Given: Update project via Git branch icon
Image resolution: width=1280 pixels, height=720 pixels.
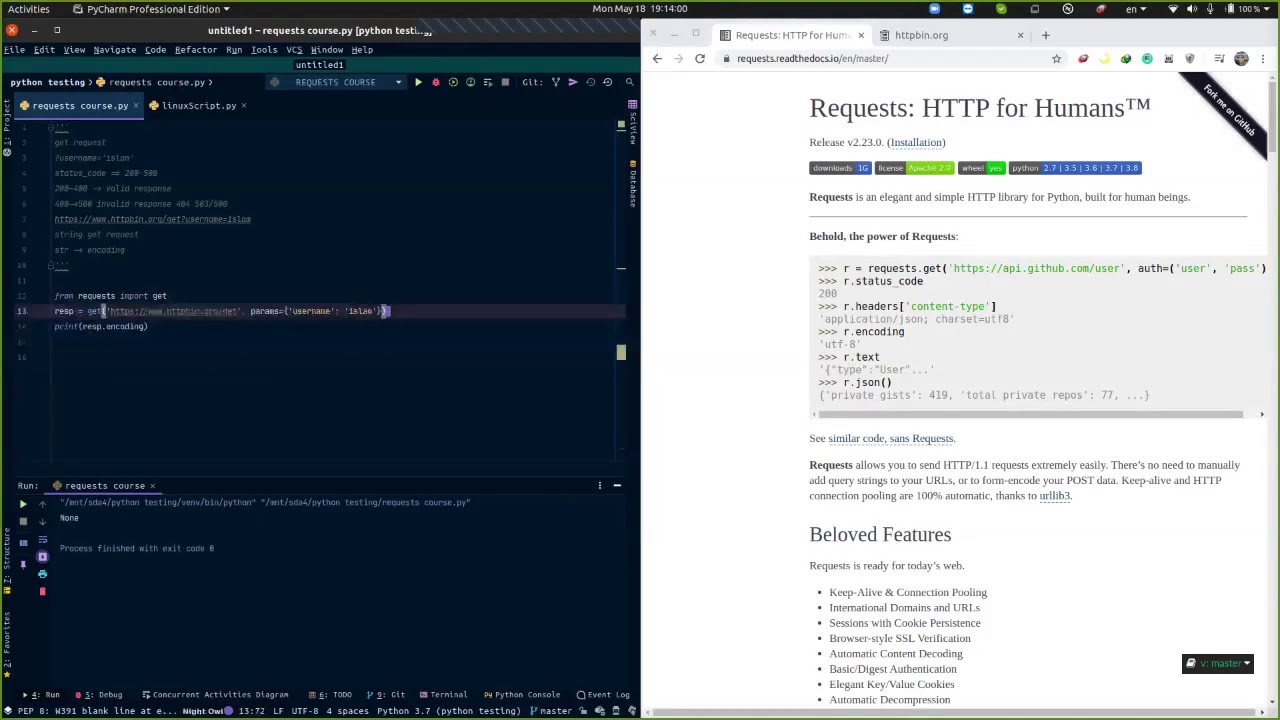Looking at the screenshot, I should tap(556, 82).
